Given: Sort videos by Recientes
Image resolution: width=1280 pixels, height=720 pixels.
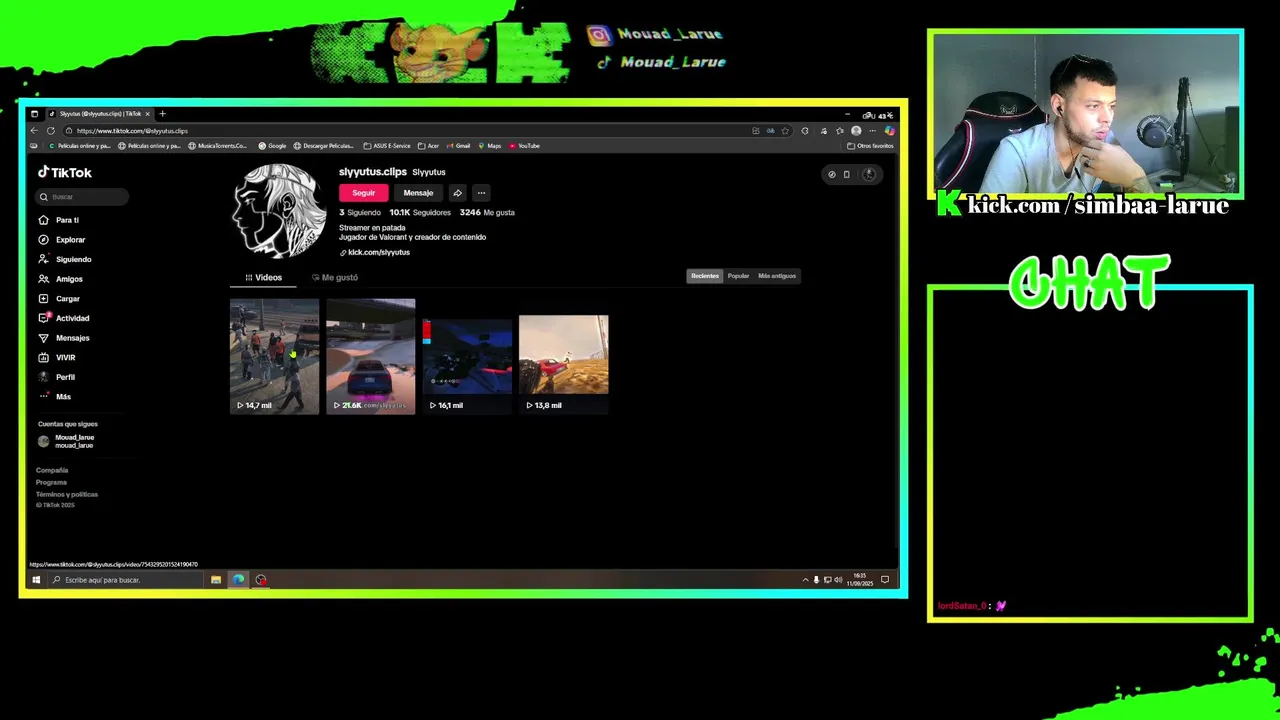Looking at the screenshot, I should click(705, 276).
